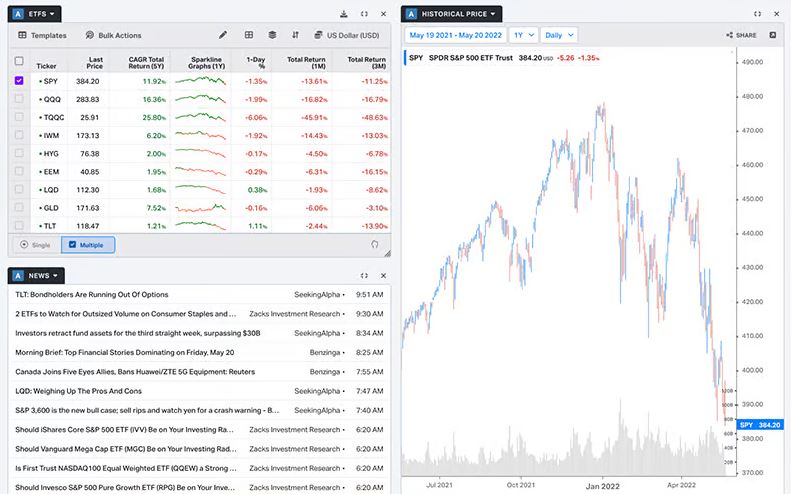Click the resize grip handle of ETFs panel
This screenshot has height=494, width=791.
pyautogui.click(x=387, y=253)
